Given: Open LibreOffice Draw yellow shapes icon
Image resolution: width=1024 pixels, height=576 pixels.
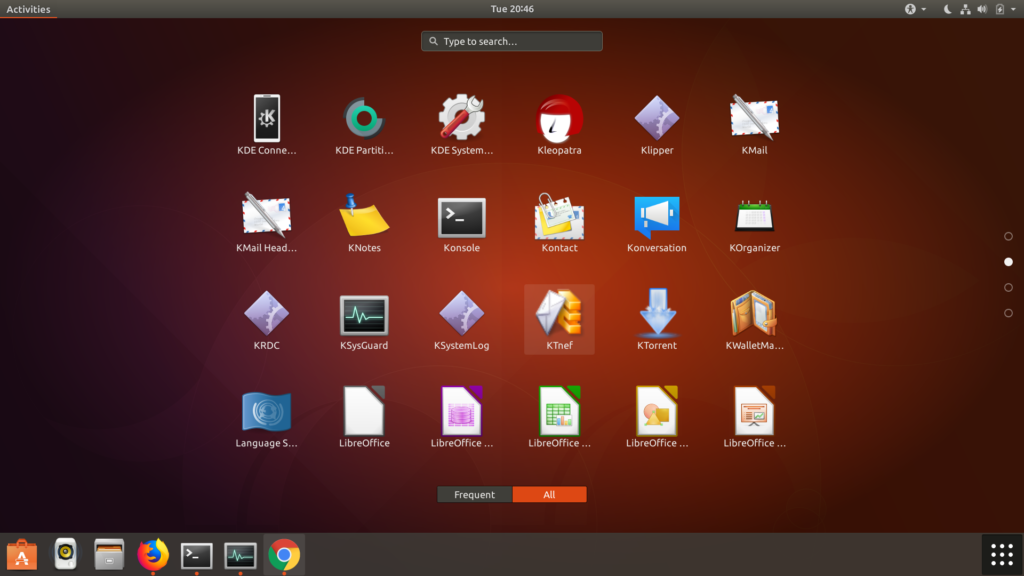Looking at the screenshot, I should [x=657, y=417].
